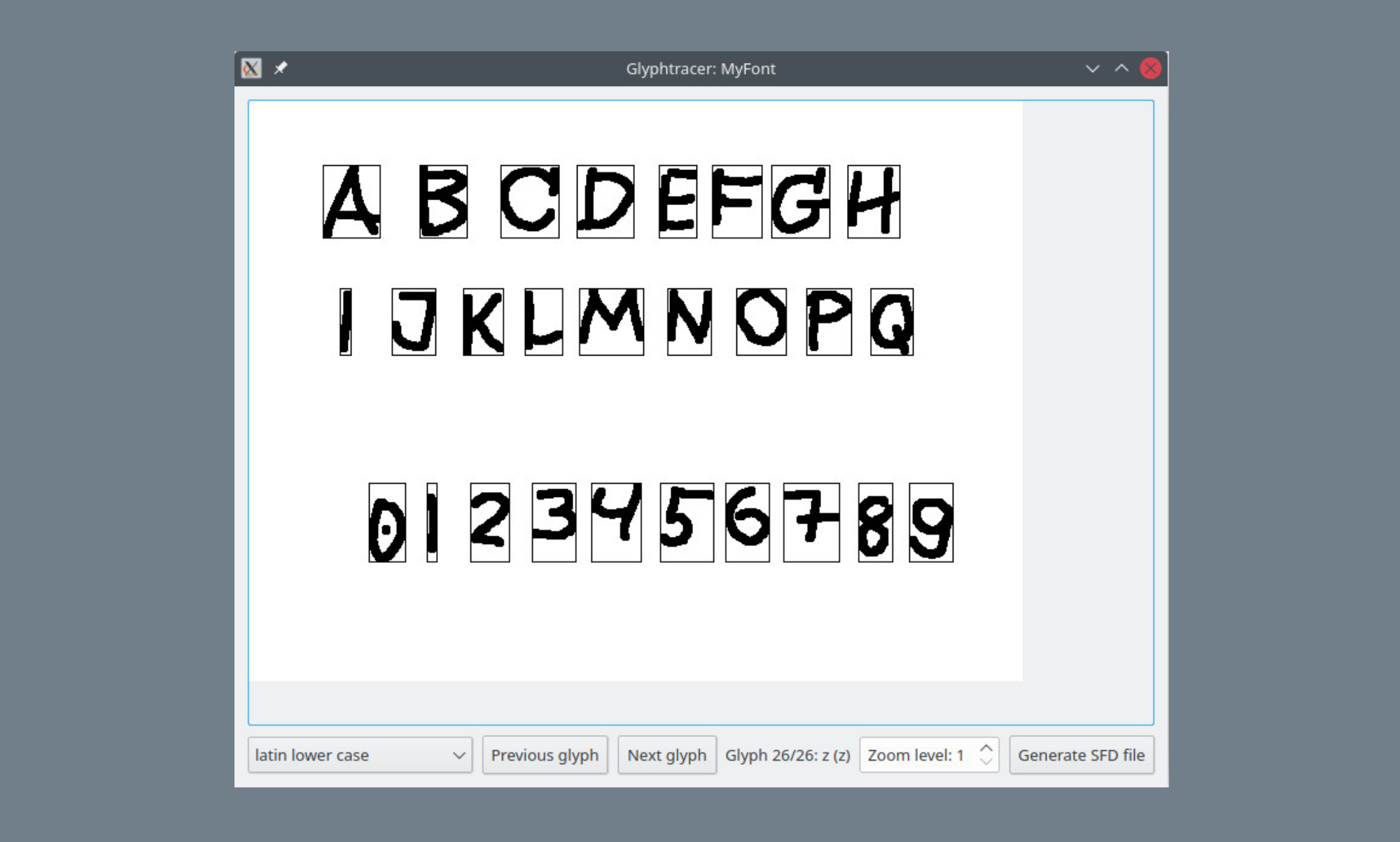Select the boxed digit 3 glyph
The height and width of the screenshot is (842, 1400).
(x=554, y=522)
